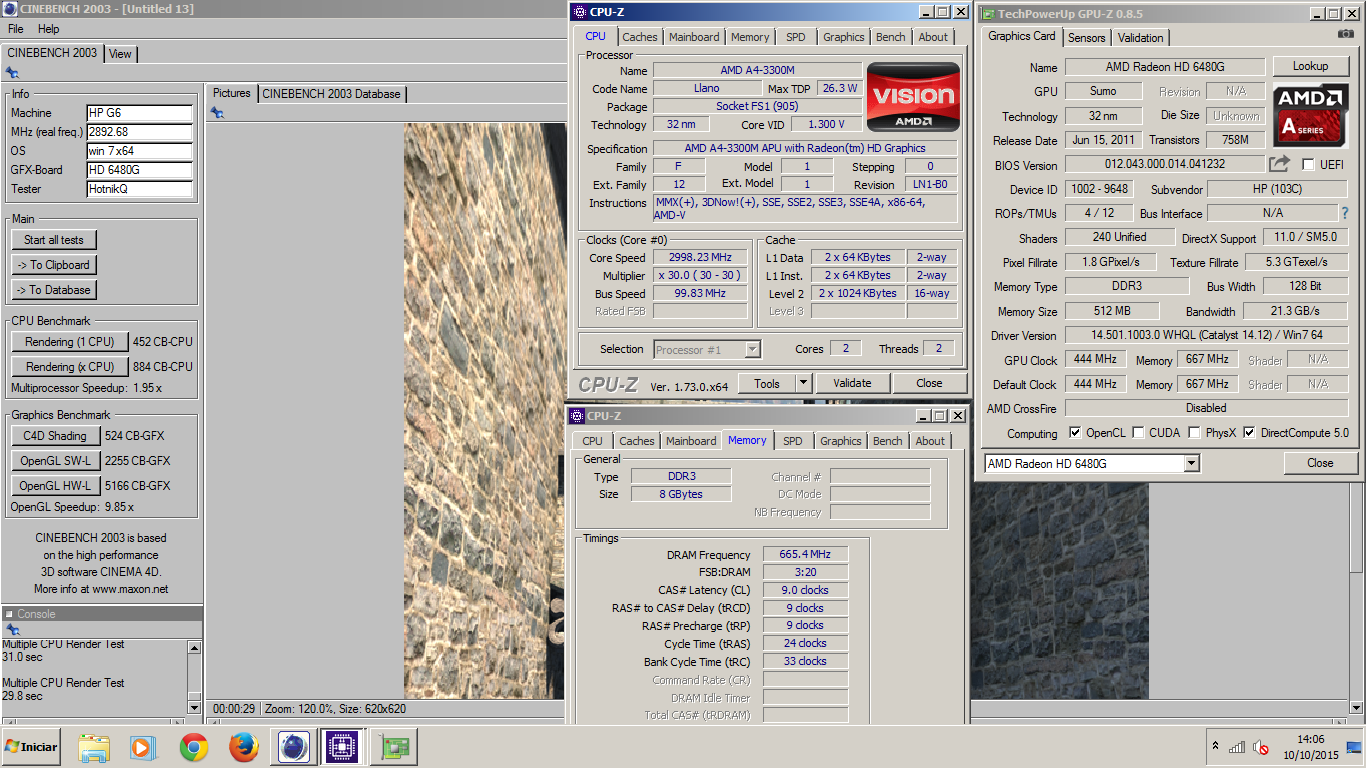Image resolution: width=1366 pixels, height=768 pixels.
Task: Click the Iniciar start button
Action: (31, 746)
